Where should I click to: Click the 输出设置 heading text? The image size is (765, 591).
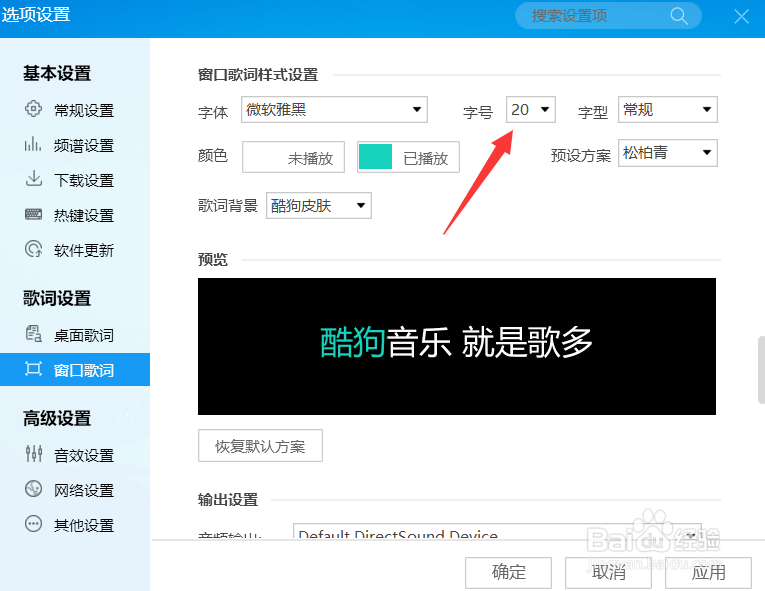[228, 500]
